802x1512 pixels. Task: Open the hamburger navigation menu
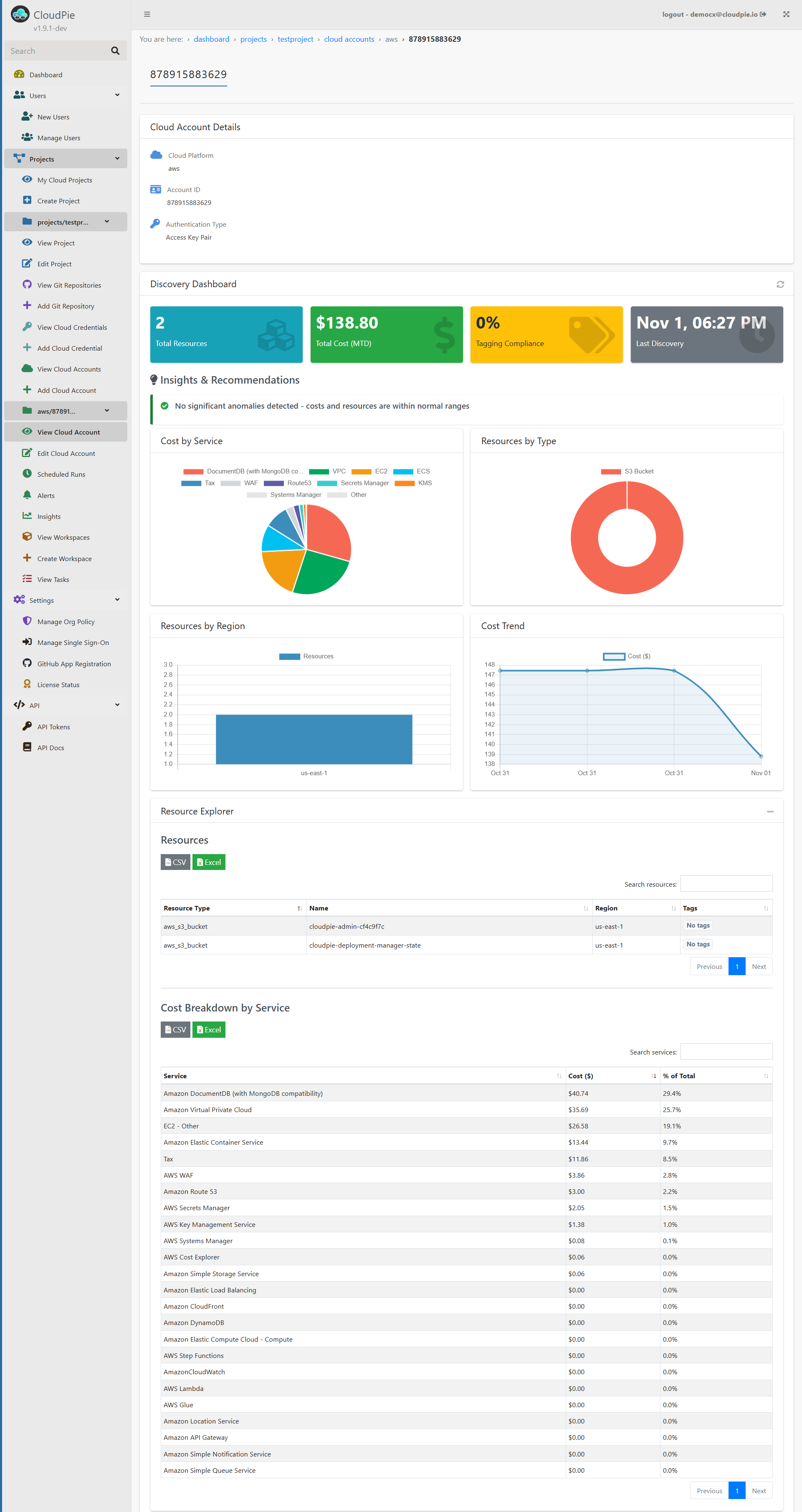(147, 14)
